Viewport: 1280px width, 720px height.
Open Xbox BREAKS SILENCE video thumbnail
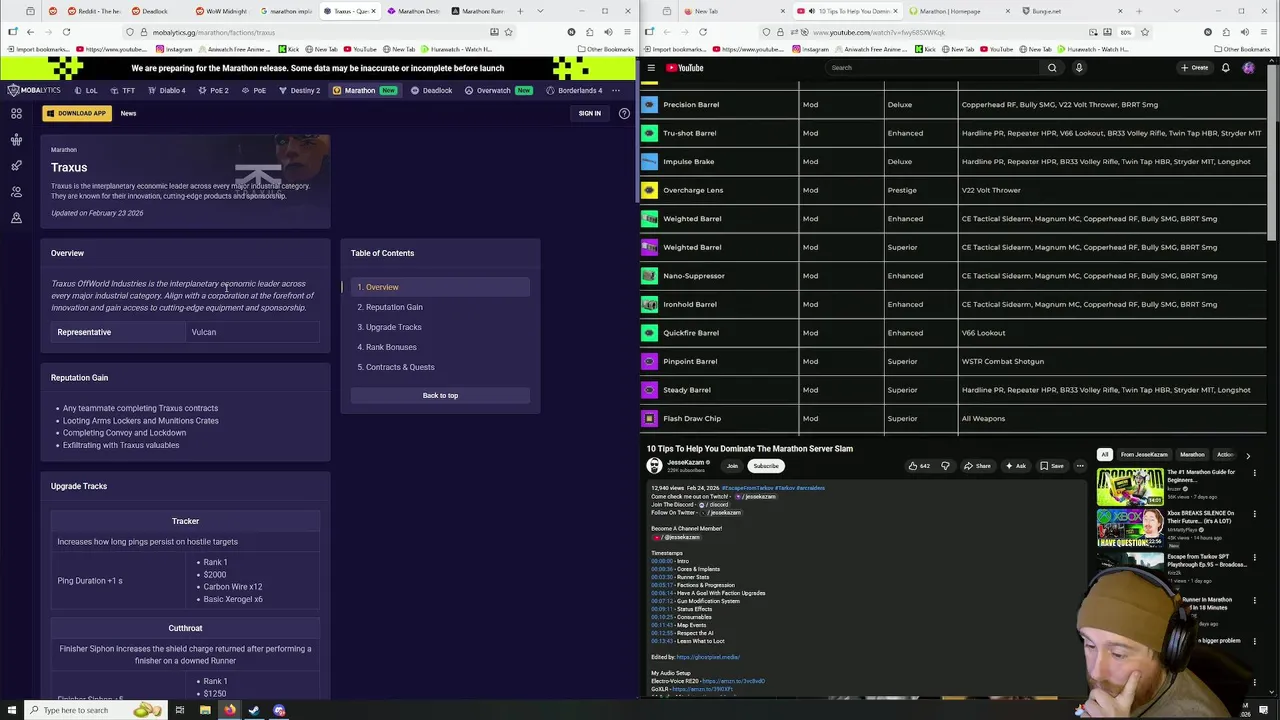pos(1130,528)
